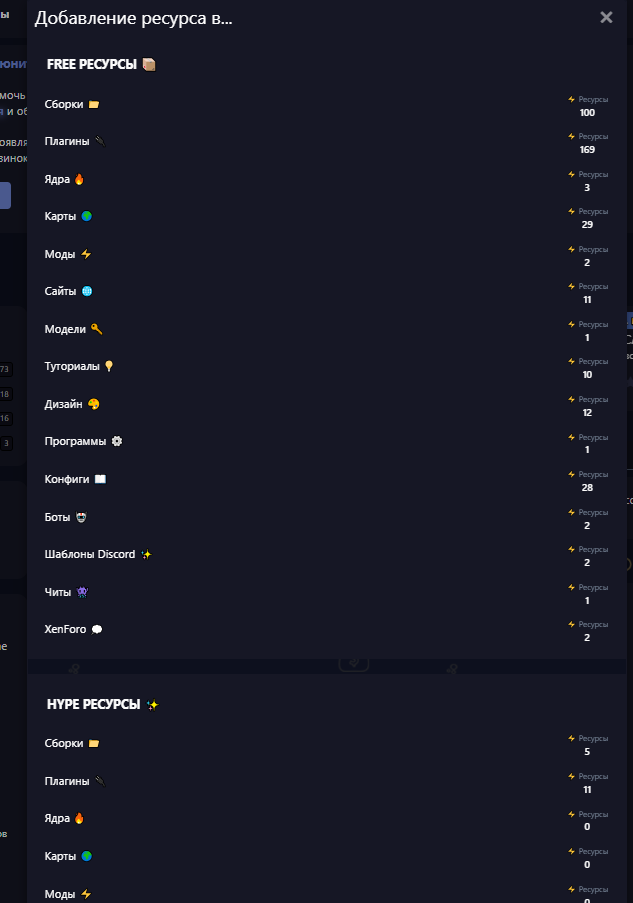
Task: Click the lightning icon beside free Моды
Action: click(86, 254)
